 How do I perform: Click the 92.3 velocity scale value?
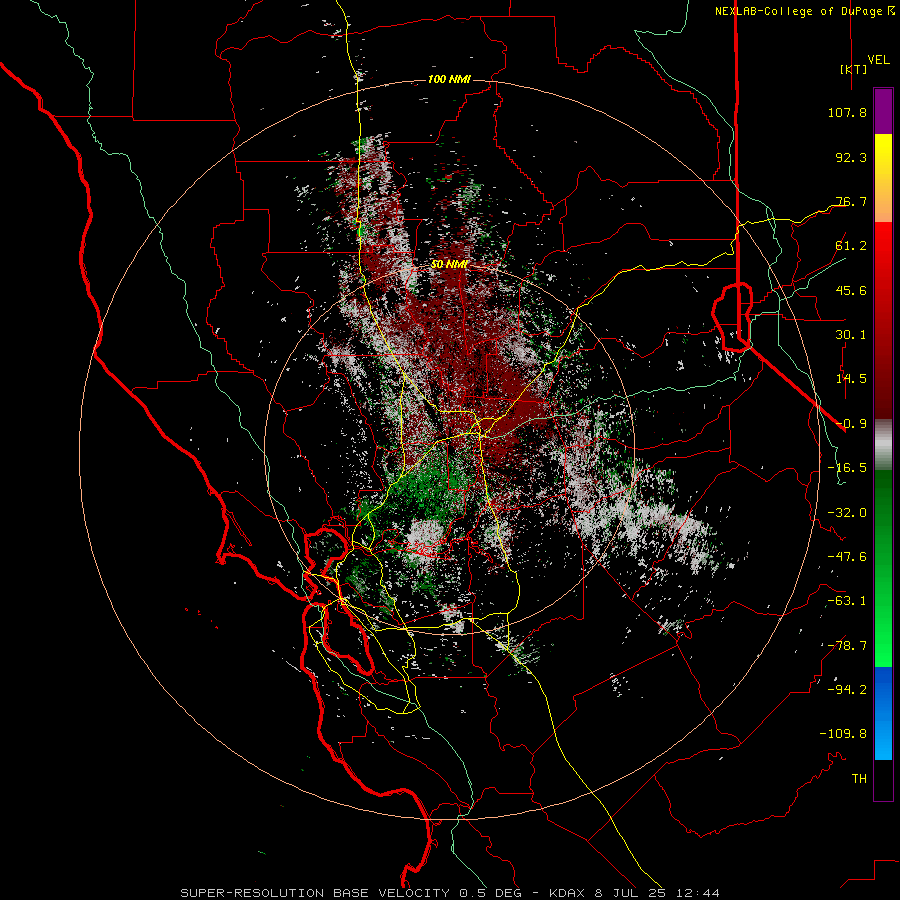tap(851, 157)
